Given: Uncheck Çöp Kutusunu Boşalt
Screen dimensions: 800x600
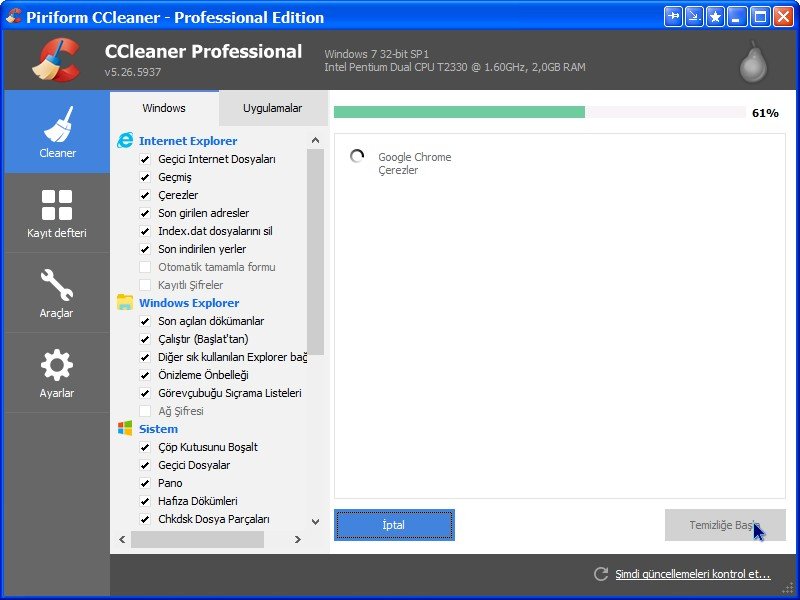Looking at the screenshot, I should (145, 447).
